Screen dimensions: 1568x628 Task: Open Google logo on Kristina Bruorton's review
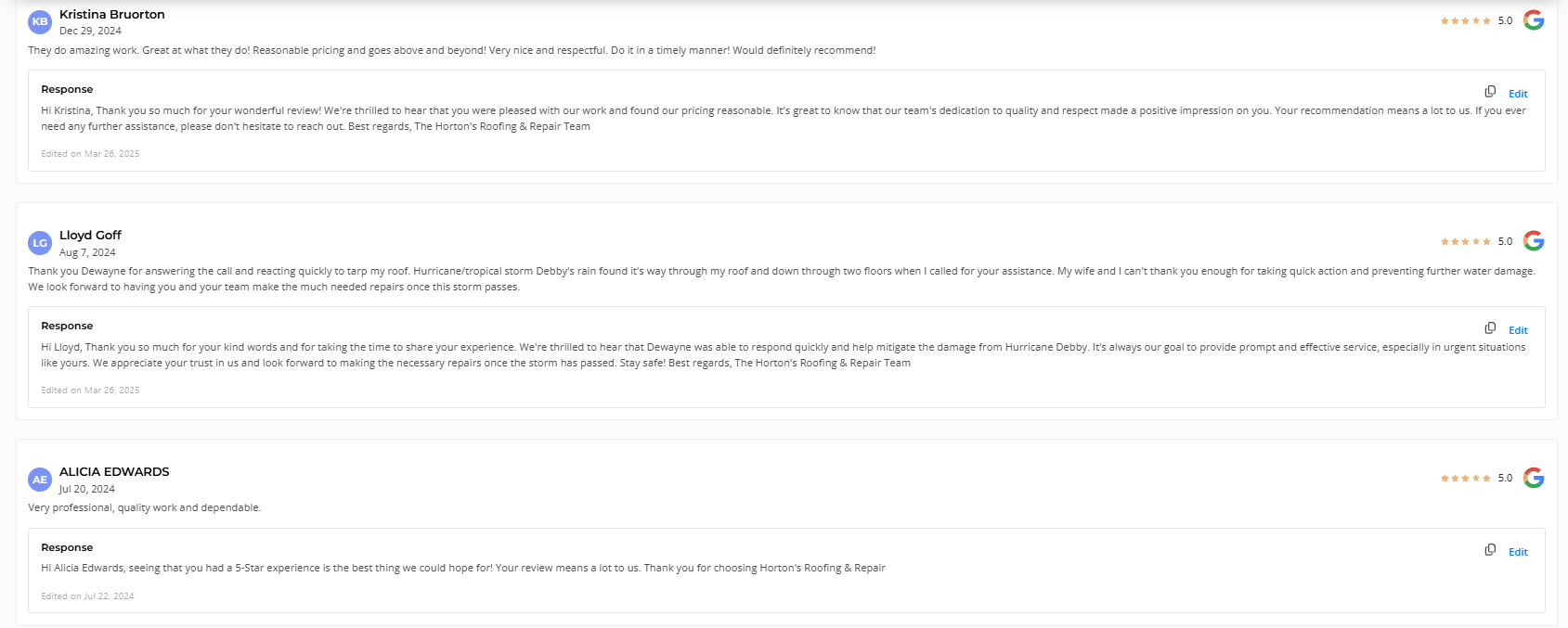(x=1534, y=20)
